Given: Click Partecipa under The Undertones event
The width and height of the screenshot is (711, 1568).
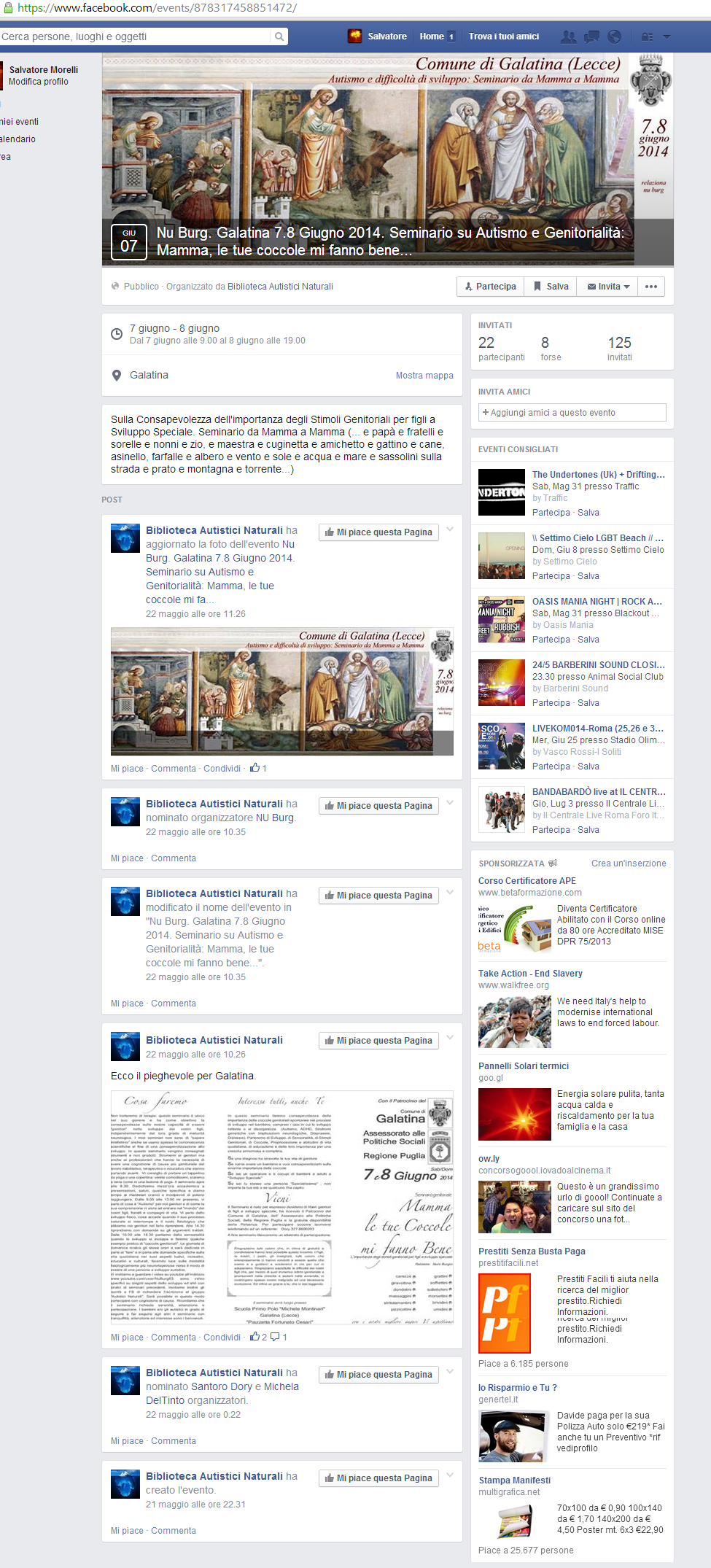Looking at the screenshot, I should pyautogui.click(x=551, y=513).
